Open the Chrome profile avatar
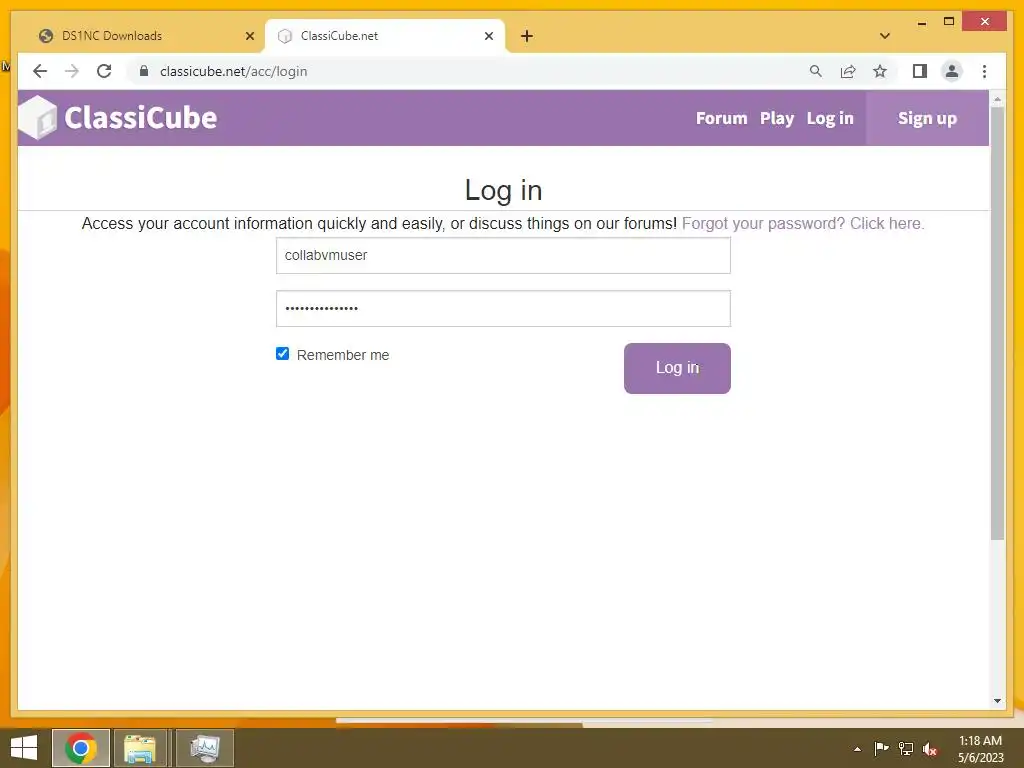This screenshot has height=768, width=1024. coord(952,71)
